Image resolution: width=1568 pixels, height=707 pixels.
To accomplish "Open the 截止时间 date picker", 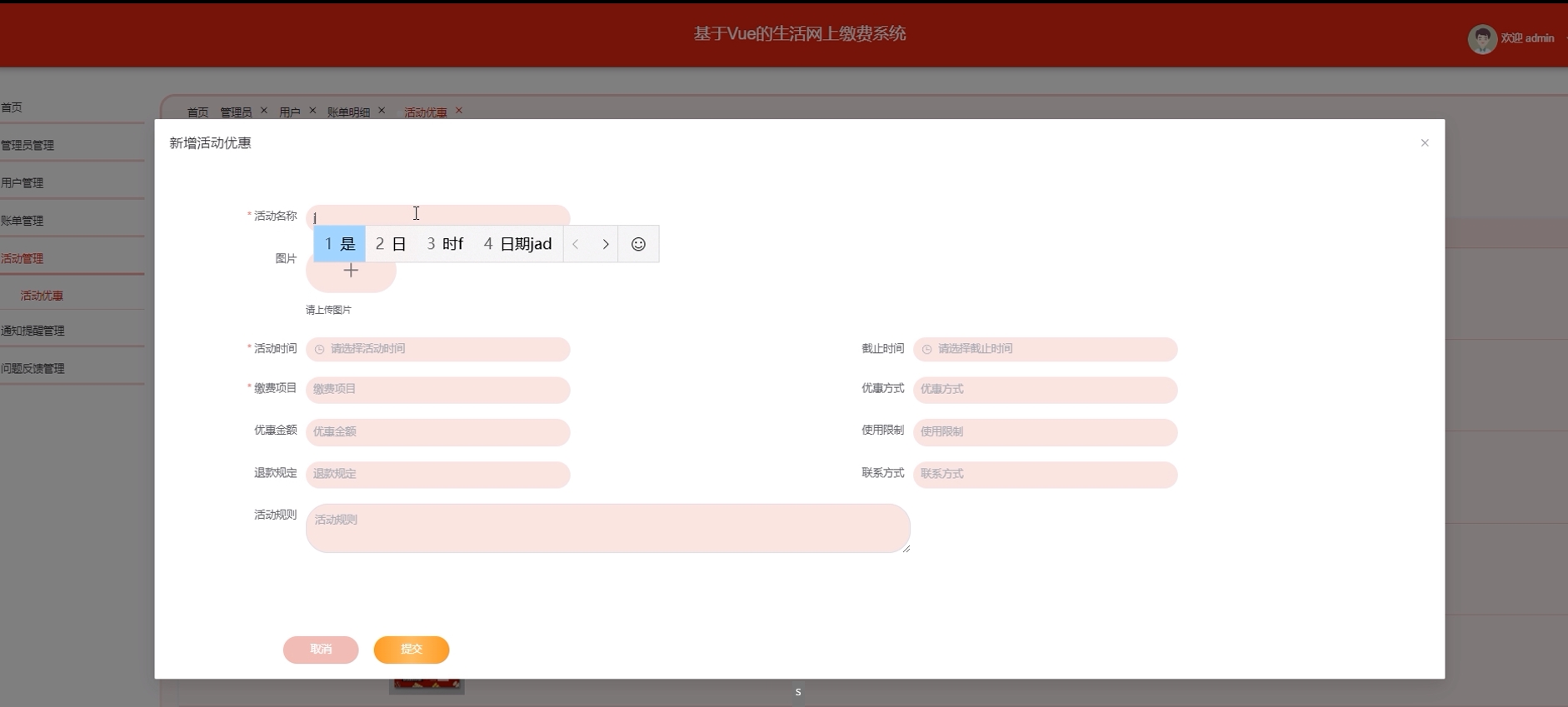I will pyautogui.click(x=1045, y=349).
